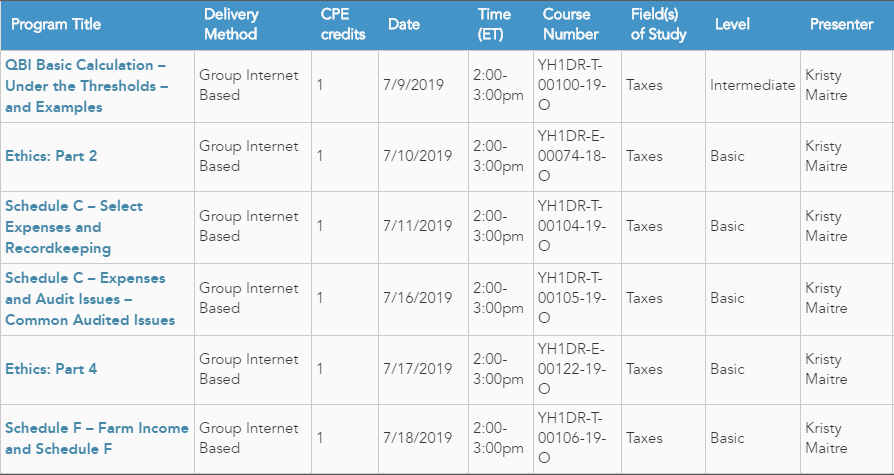894x475 pixels.
Task: Click the Field(s) of Study header
Action: tap(659, 25)
